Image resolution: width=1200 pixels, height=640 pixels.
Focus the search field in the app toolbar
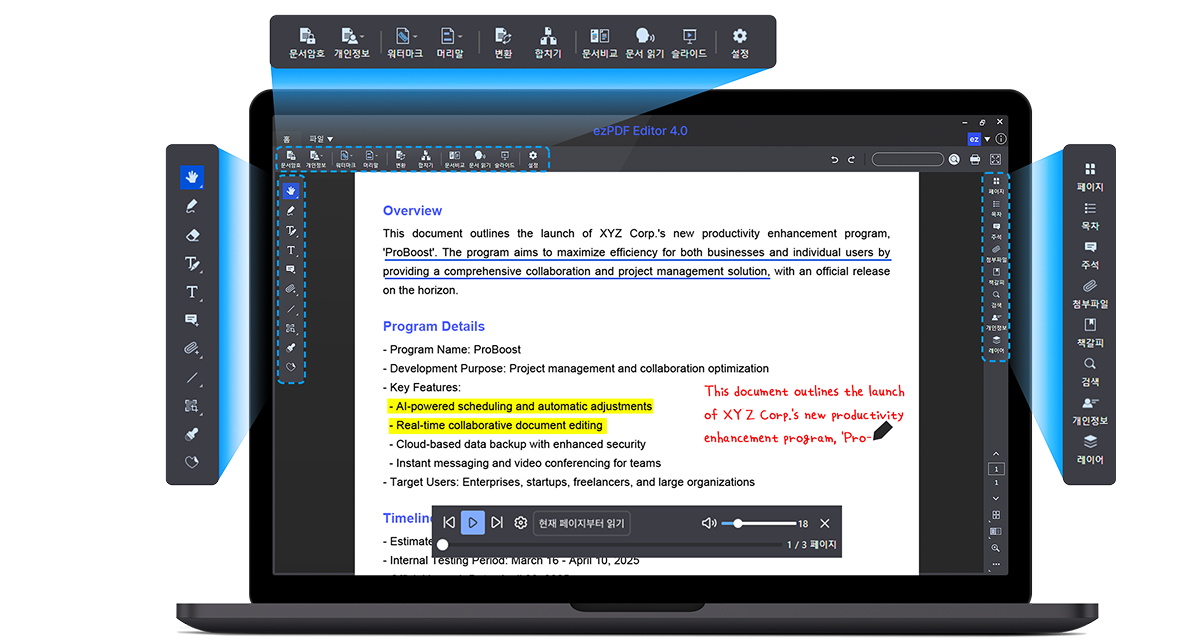[x=908, y=159]
